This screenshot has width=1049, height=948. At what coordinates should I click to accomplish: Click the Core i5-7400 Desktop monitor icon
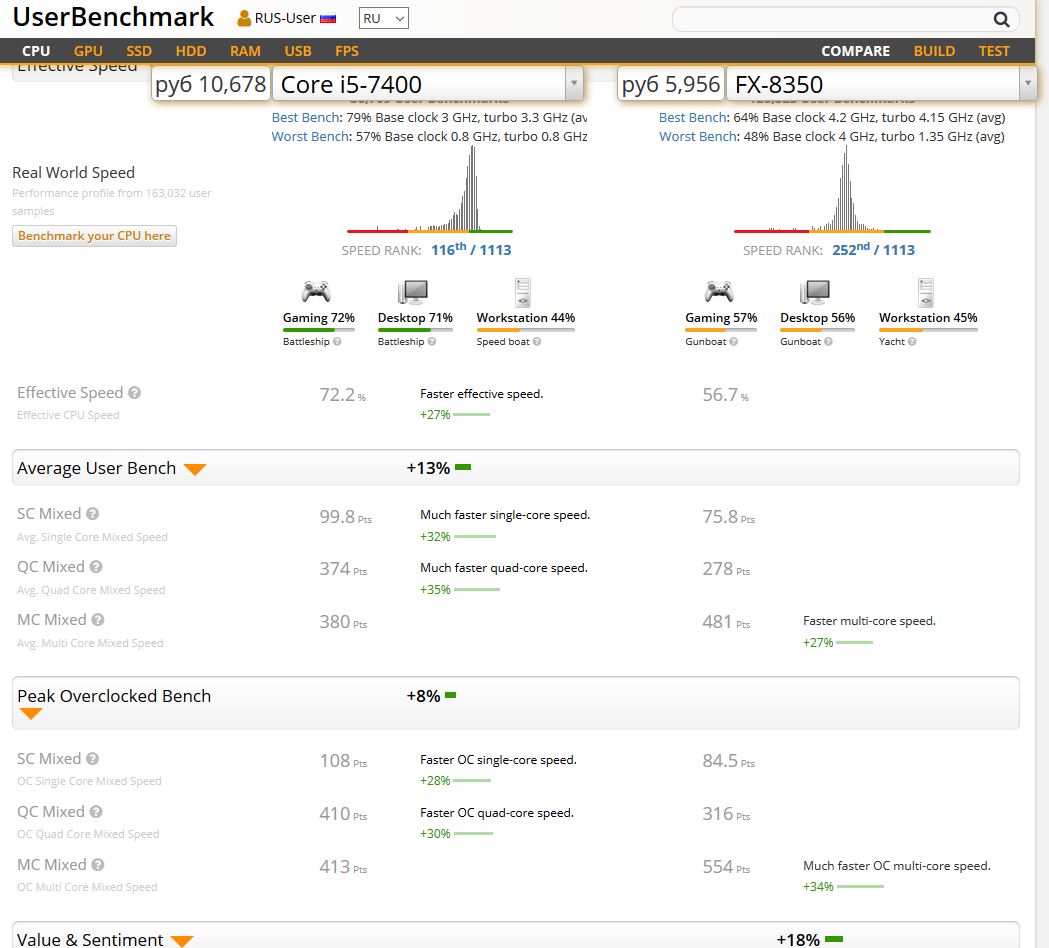pyautogui.click(x=413, y=292)
